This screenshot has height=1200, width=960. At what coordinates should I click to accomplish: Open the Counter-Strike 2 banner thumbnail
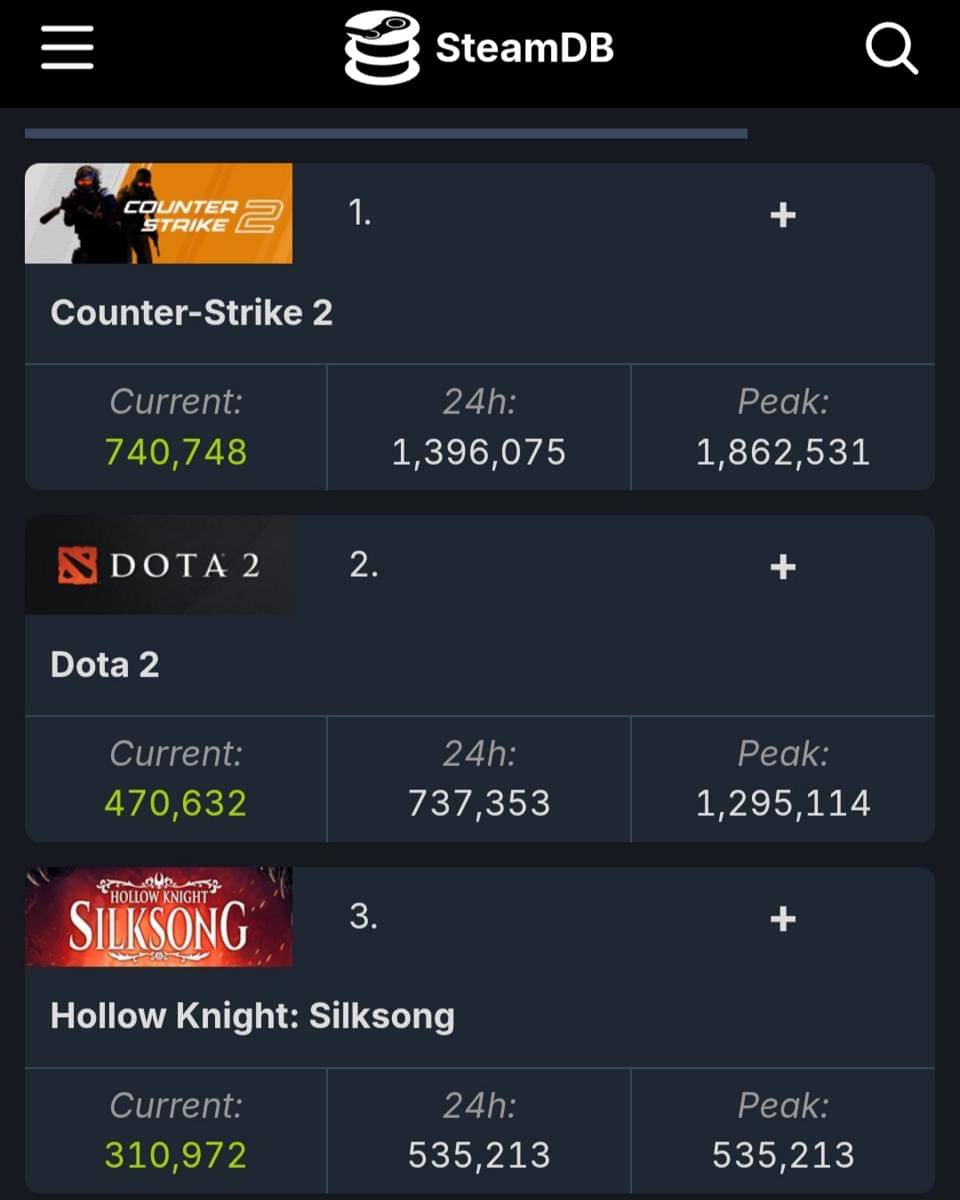pyautogui.click(x=158, y=213)
